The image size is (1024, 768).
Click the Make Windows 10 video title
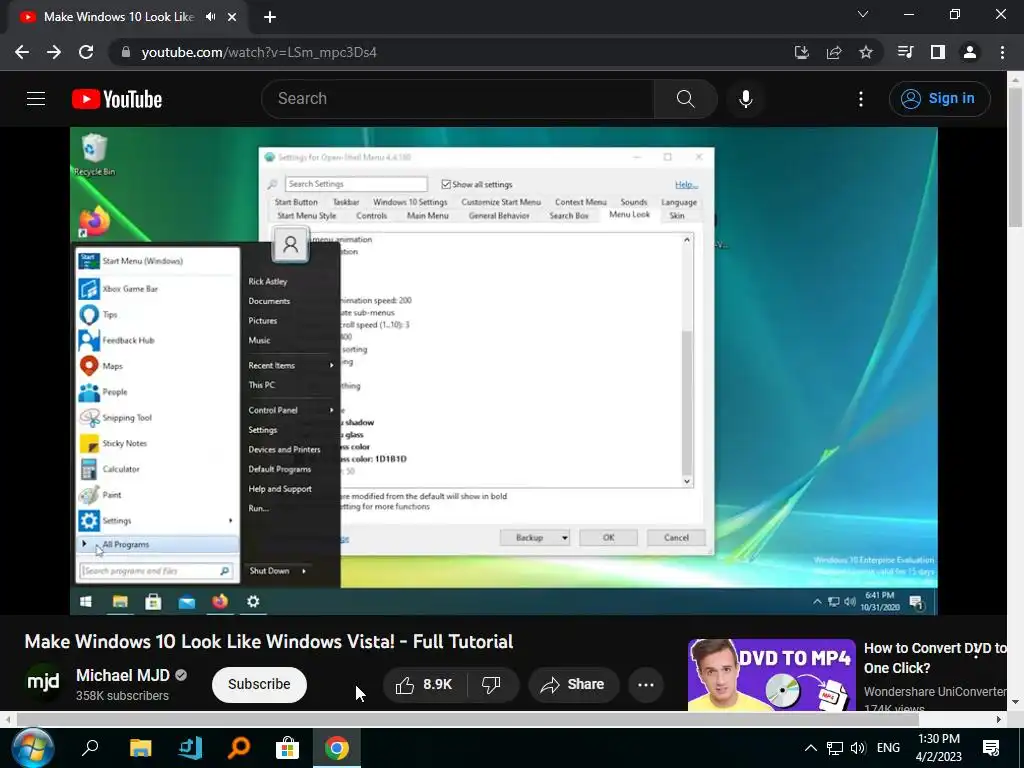tap(268, 641)
